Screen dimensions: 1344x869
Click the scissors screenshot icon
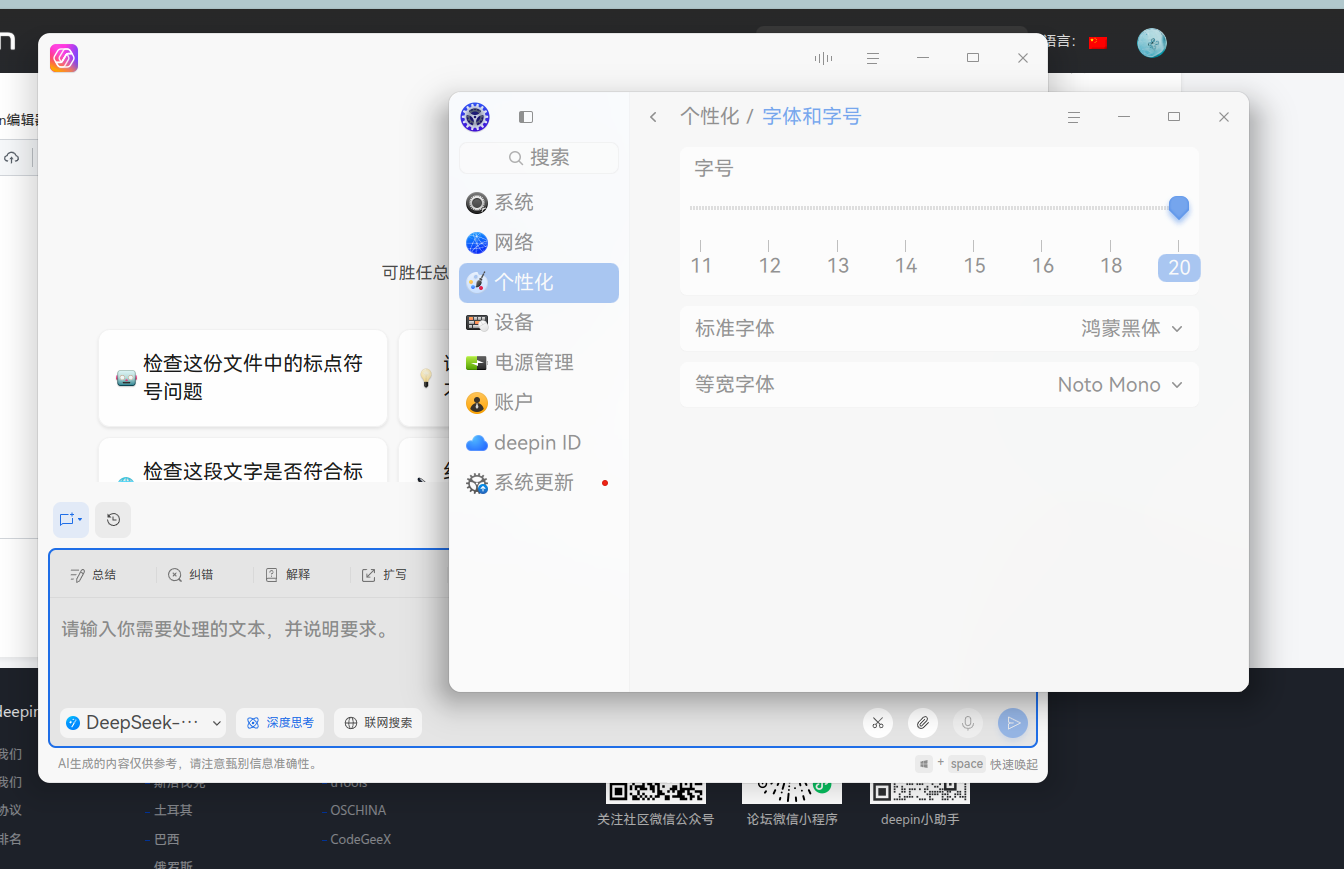[x=878, y=723]
